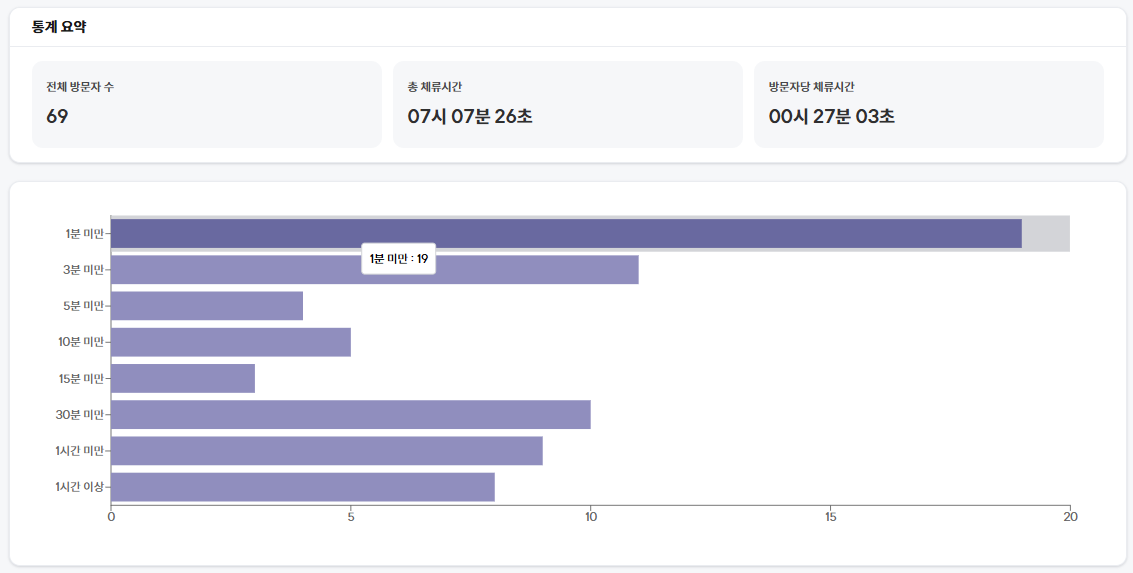This screenshot has width=1133, height=573.
Task: Click the 1시간 이상 axis label
Action: tap(80, 487)
